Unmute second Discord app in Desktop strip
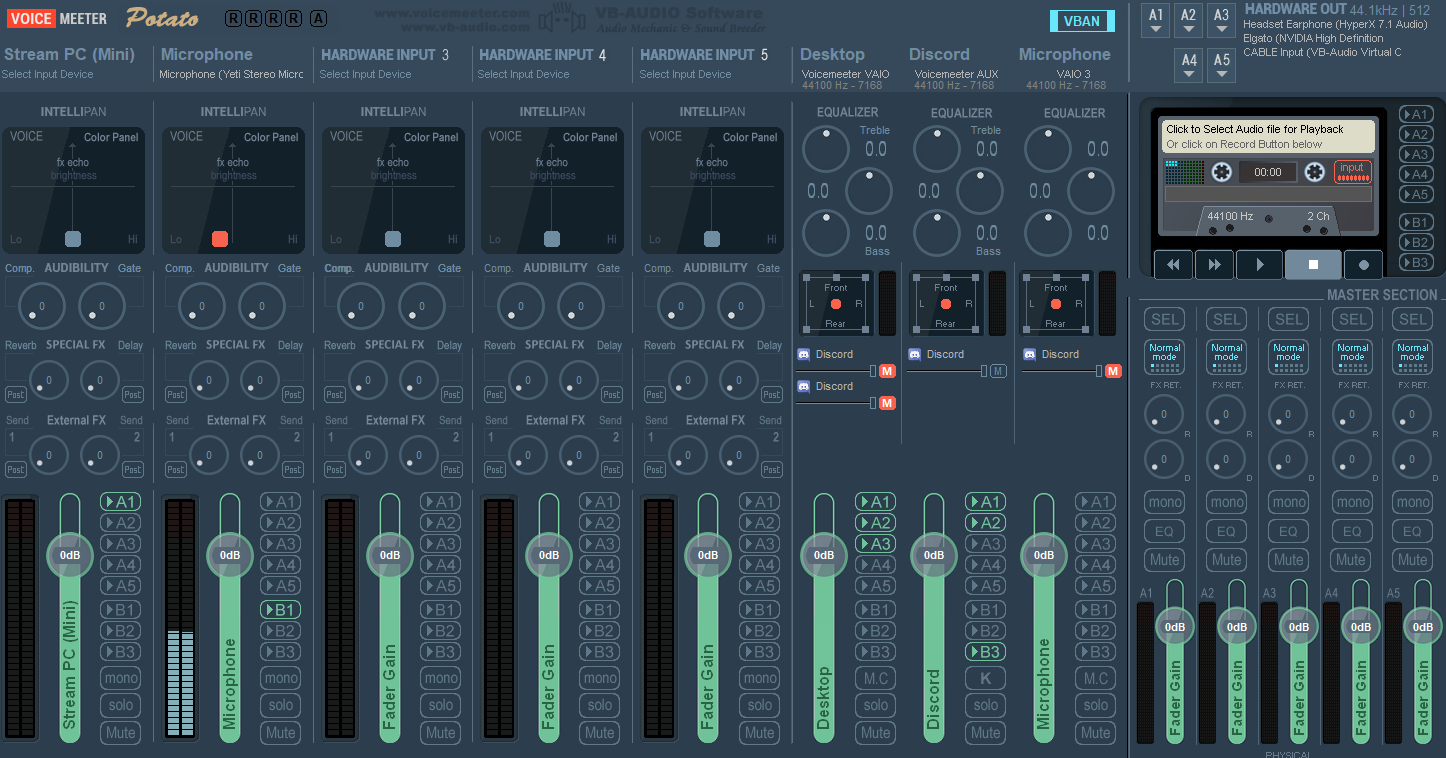The image size is (1446, 758). click(887, 403)
